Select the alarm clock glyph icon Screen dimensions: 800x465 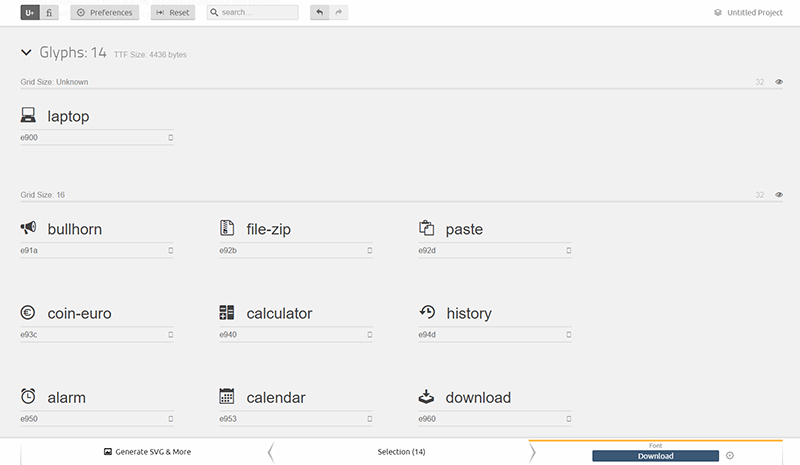tap(28, 396)
